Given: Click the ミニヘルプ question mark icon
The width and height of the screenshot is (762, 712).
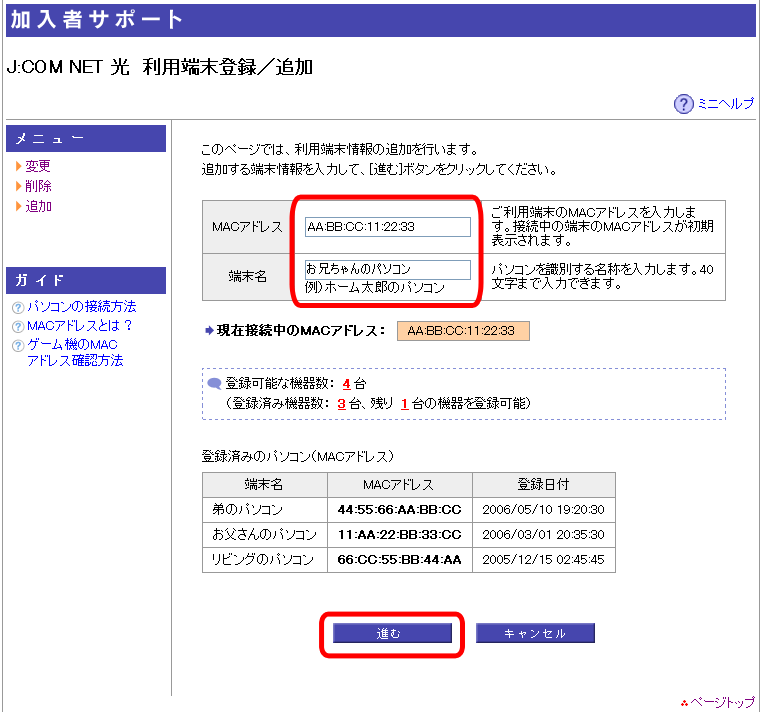Looking at the screenshot, I should [683, 104].
